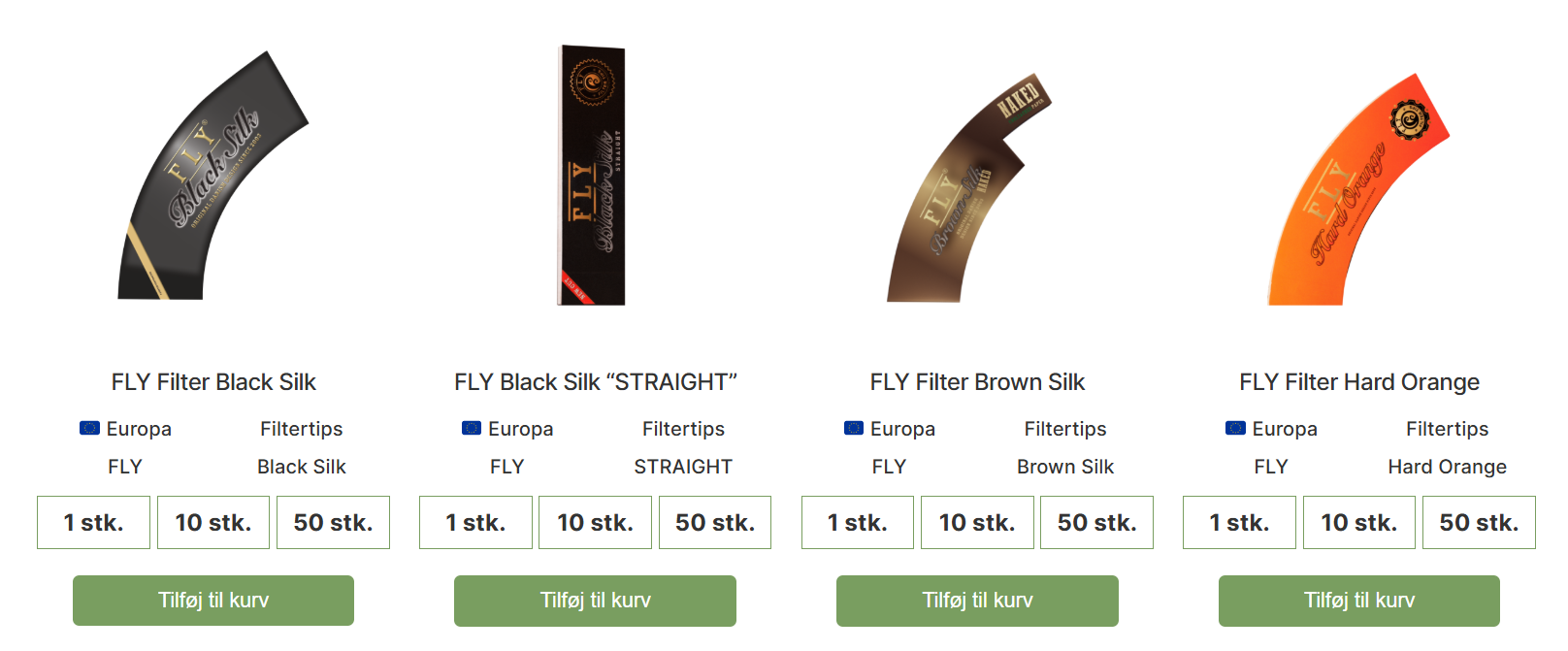Viewport: 1568px width, 651px height.
Task: Open the FLY Filter Brown Silk title link
Action: pos(977,382)
